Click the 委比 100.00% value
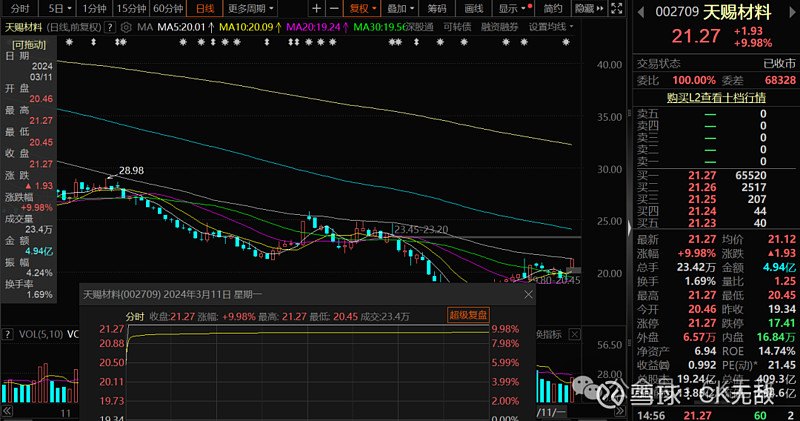Screen dimensions: 800x421 pyautogui.click(x=693, y=80)
